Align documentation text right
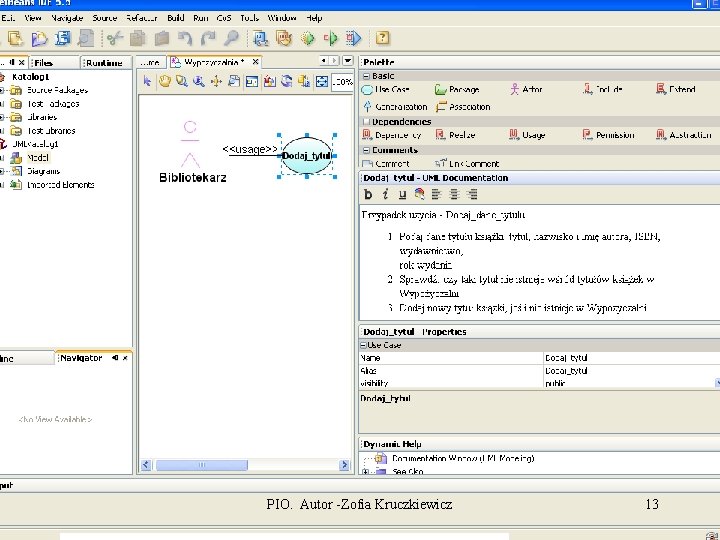The width and height of the screenshot is (720, 540). [472, 194]
